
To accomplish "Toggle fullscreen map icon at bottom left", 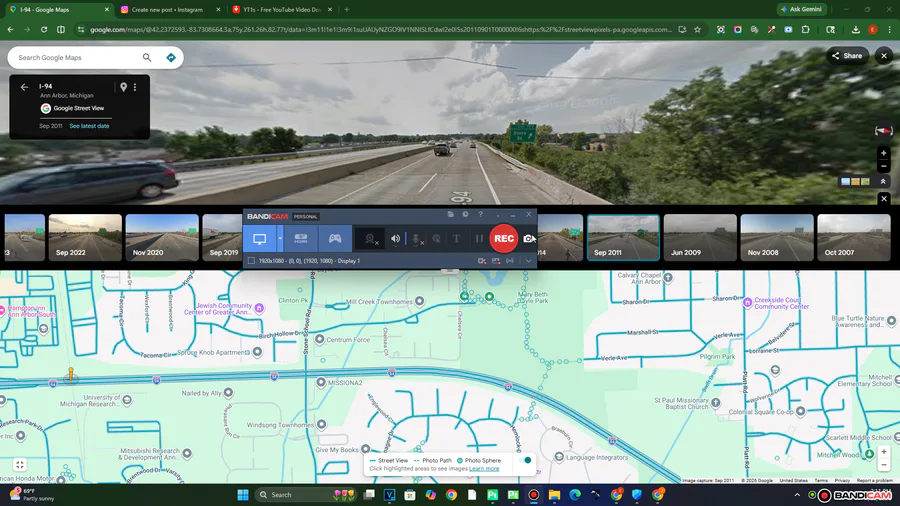I will tap(20, 465).
